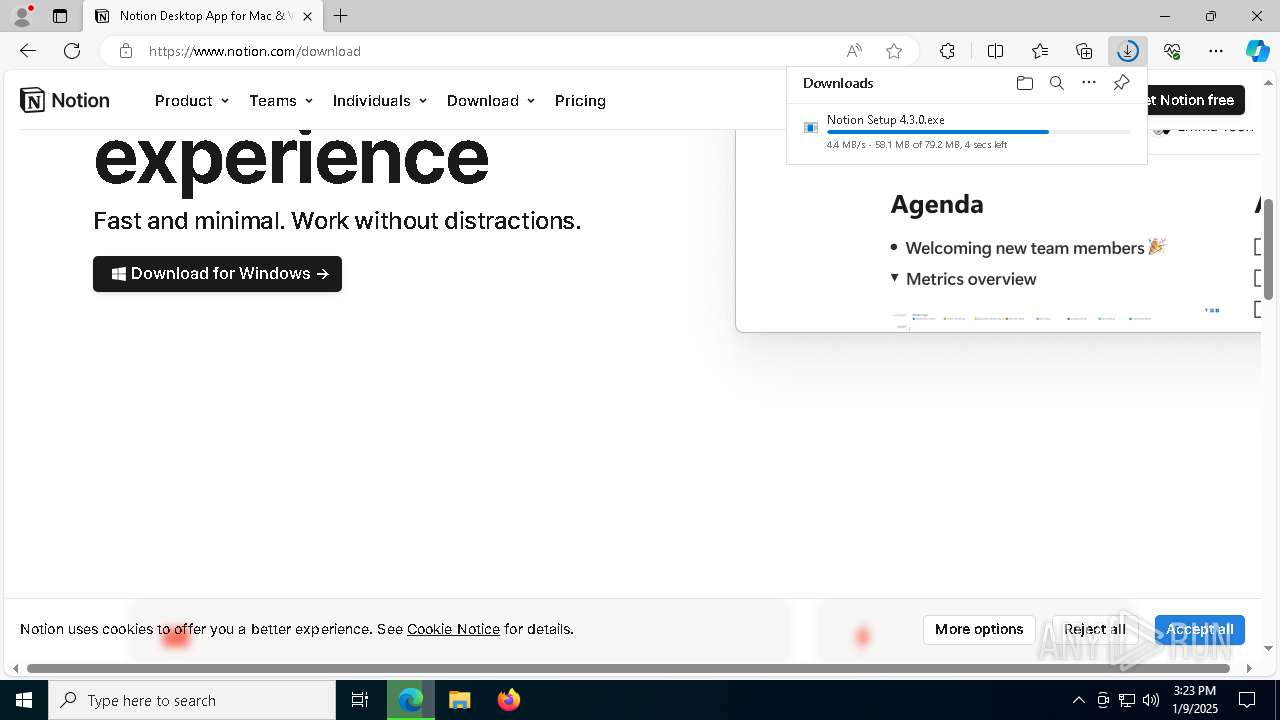Search within downloads
The image size is (1280, 720).
coord(1056,83)
